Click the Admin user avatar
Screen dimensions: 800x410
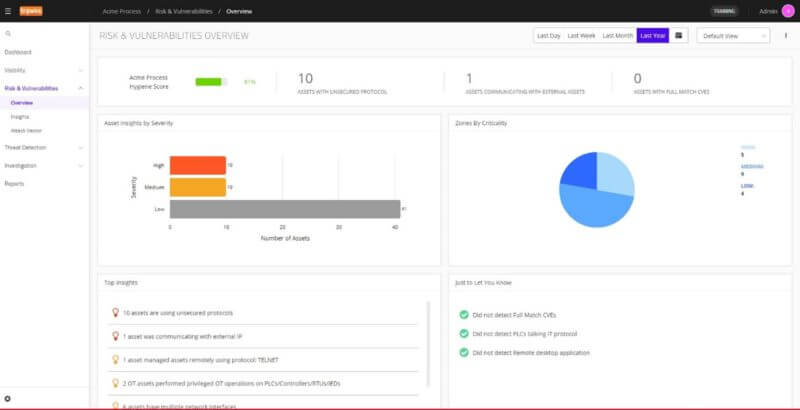[788, 11]
